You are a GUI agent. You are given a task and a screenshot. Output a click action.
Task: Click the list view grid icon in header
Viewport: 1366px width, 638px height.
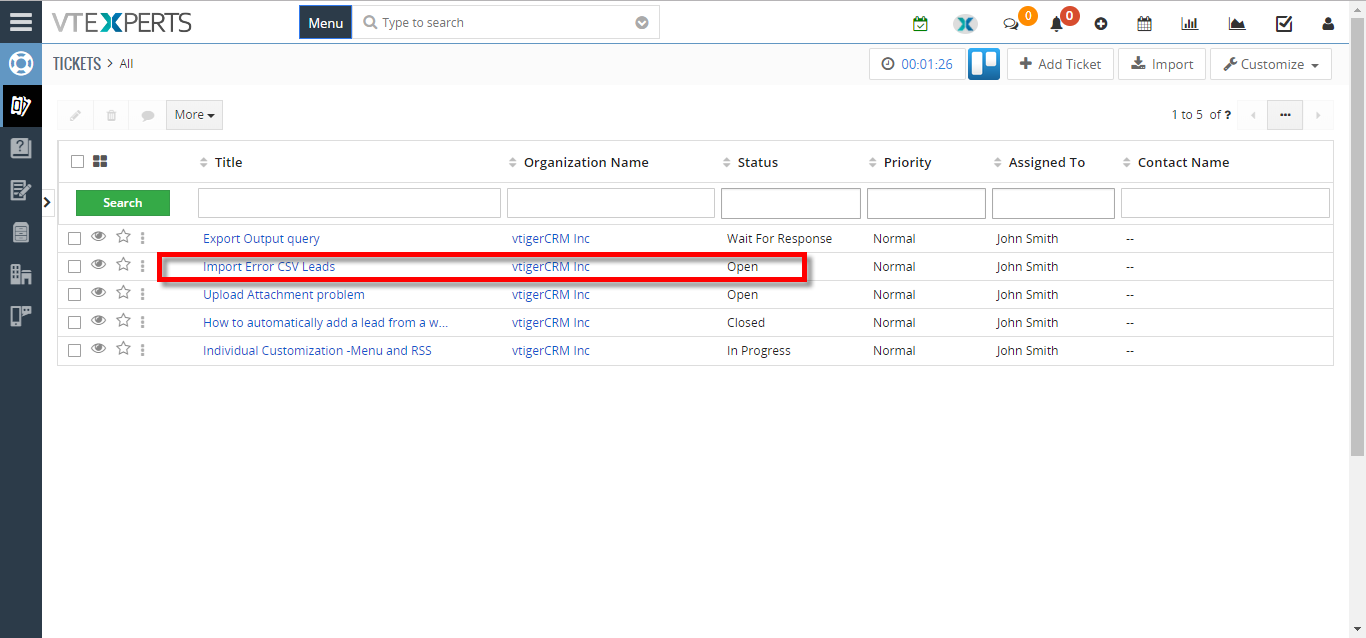pyautogui.click(x=100, y=161)
